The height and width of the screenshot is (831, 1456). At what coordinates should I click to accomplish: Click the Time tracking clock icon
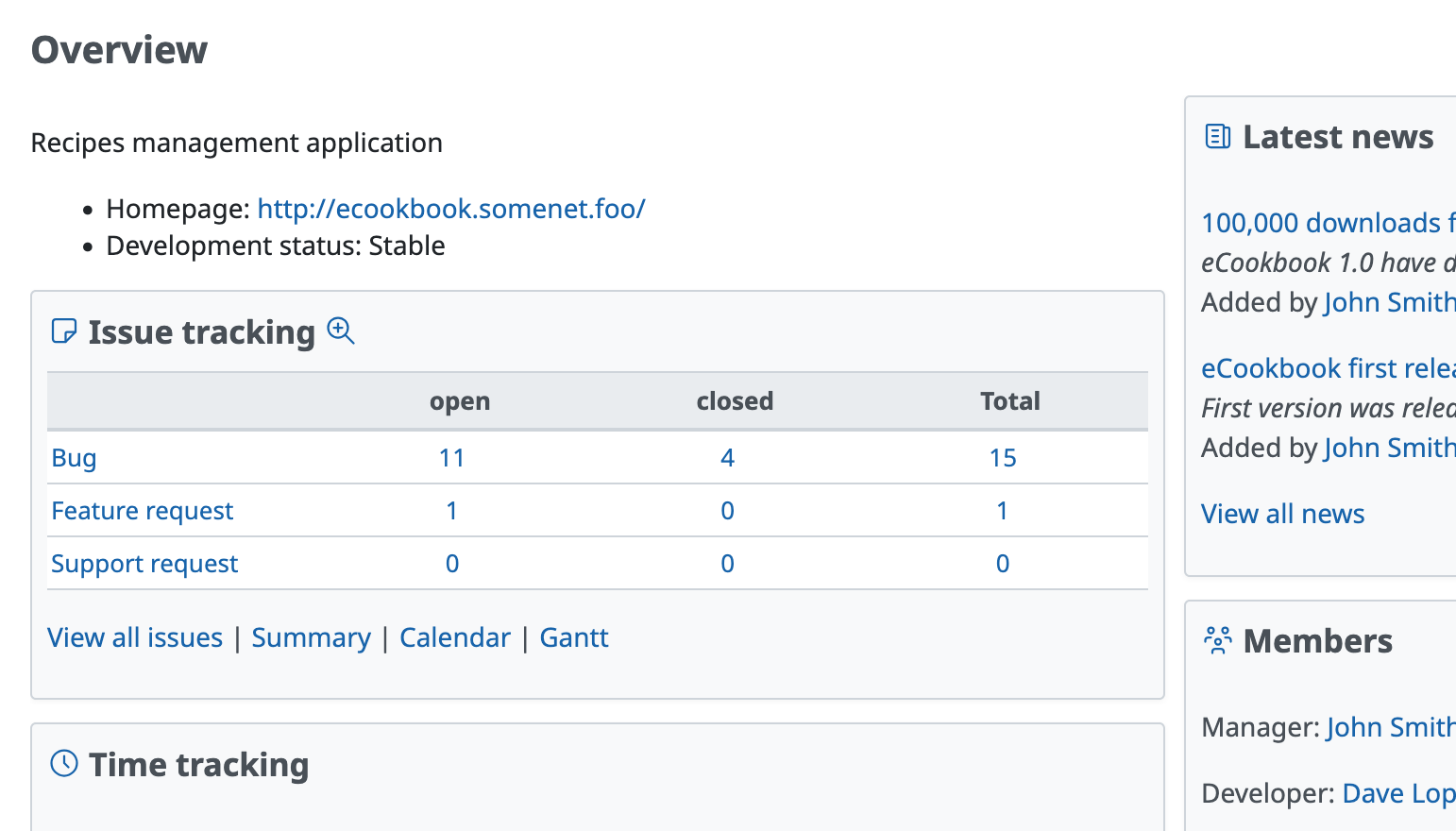64,764
